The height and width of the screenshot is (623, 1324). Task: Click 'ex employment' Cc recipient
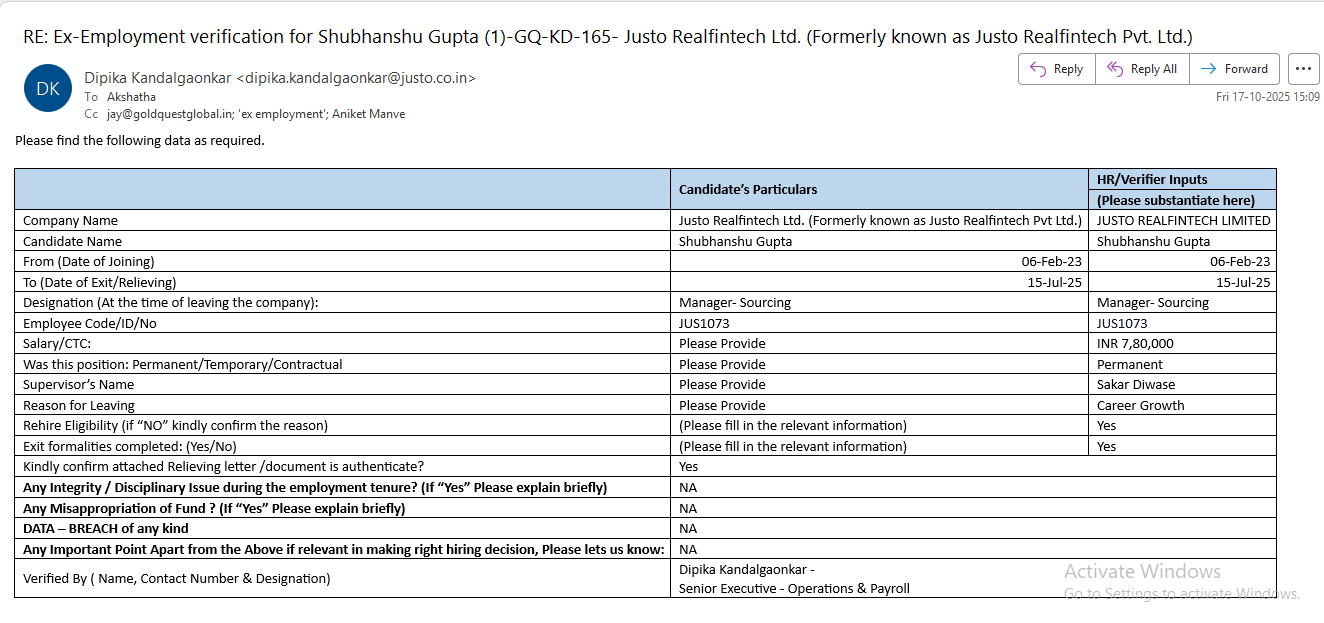click(x=282, y=114)
